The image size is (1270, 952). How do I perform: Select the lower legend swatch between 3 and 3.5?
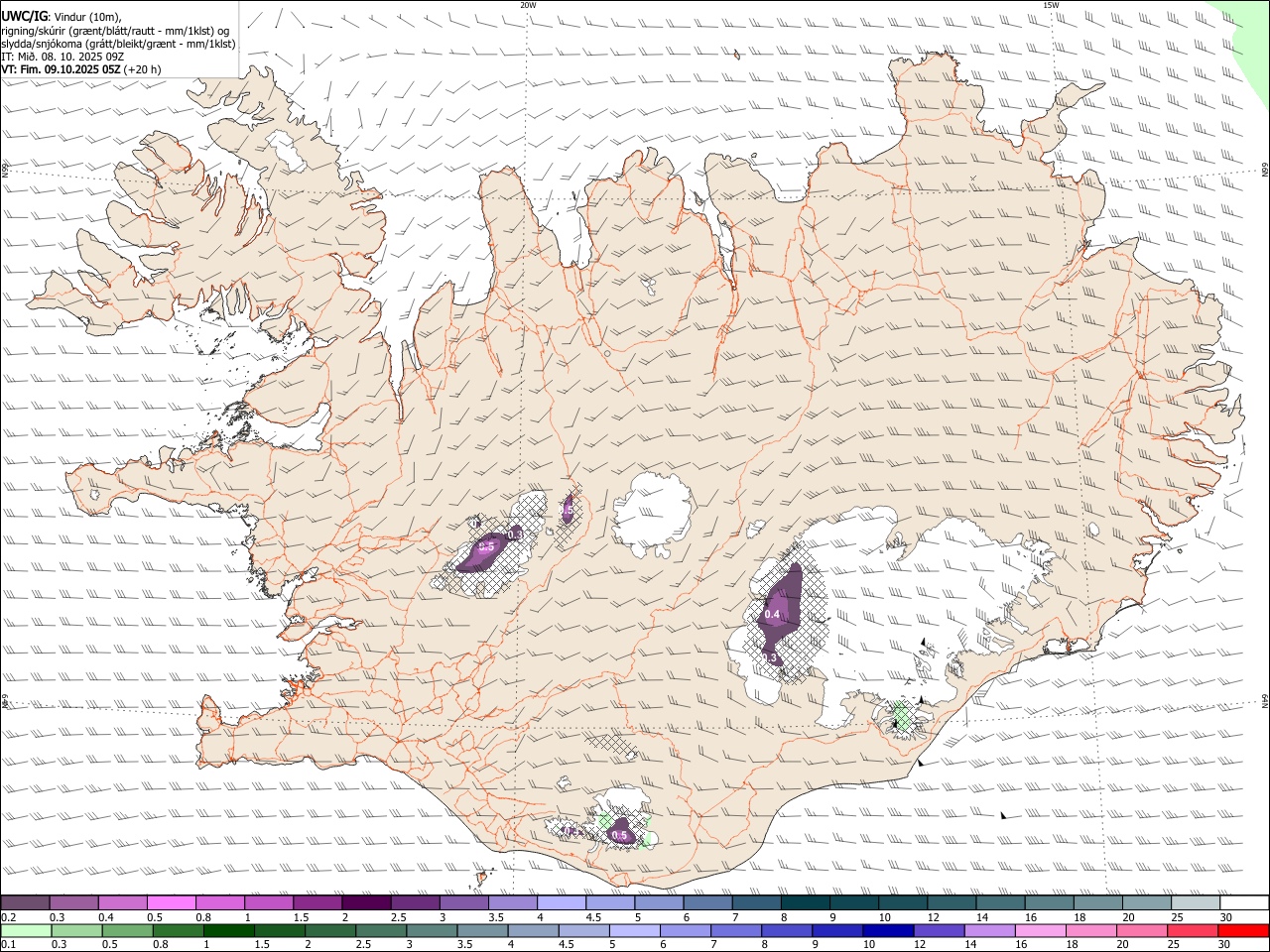point(431,930)
